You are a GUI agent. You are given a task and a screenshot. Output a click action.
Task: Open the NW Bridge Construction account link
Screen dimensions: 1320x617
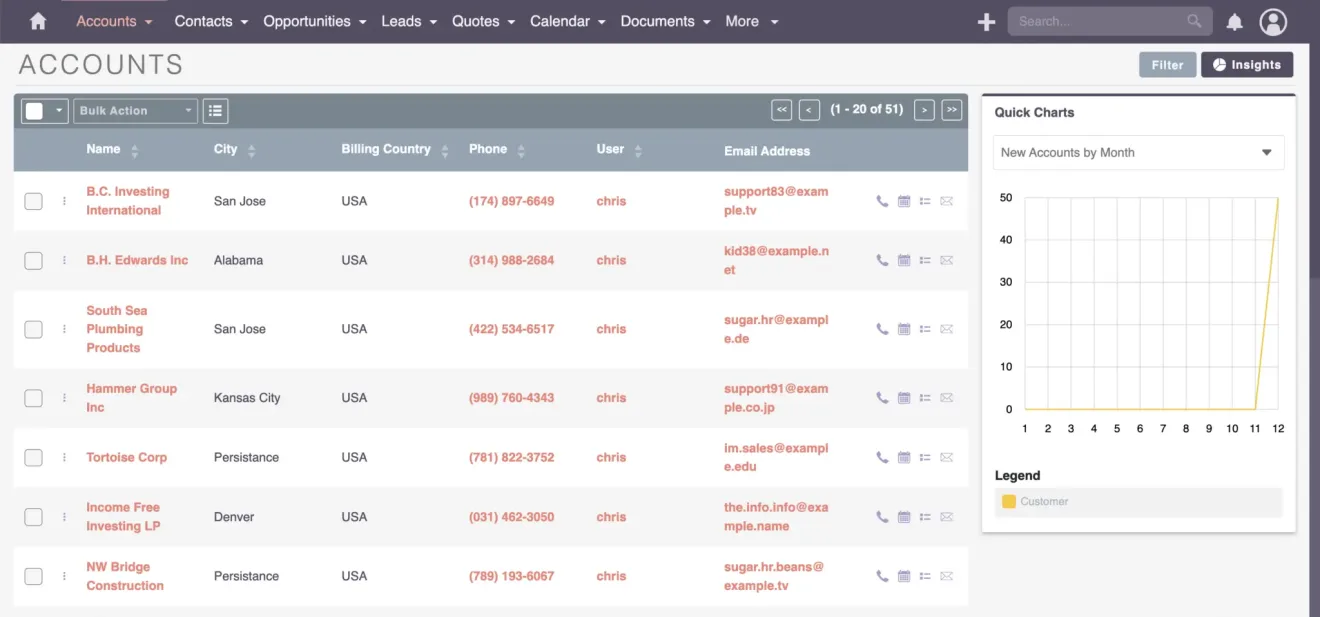124,576
